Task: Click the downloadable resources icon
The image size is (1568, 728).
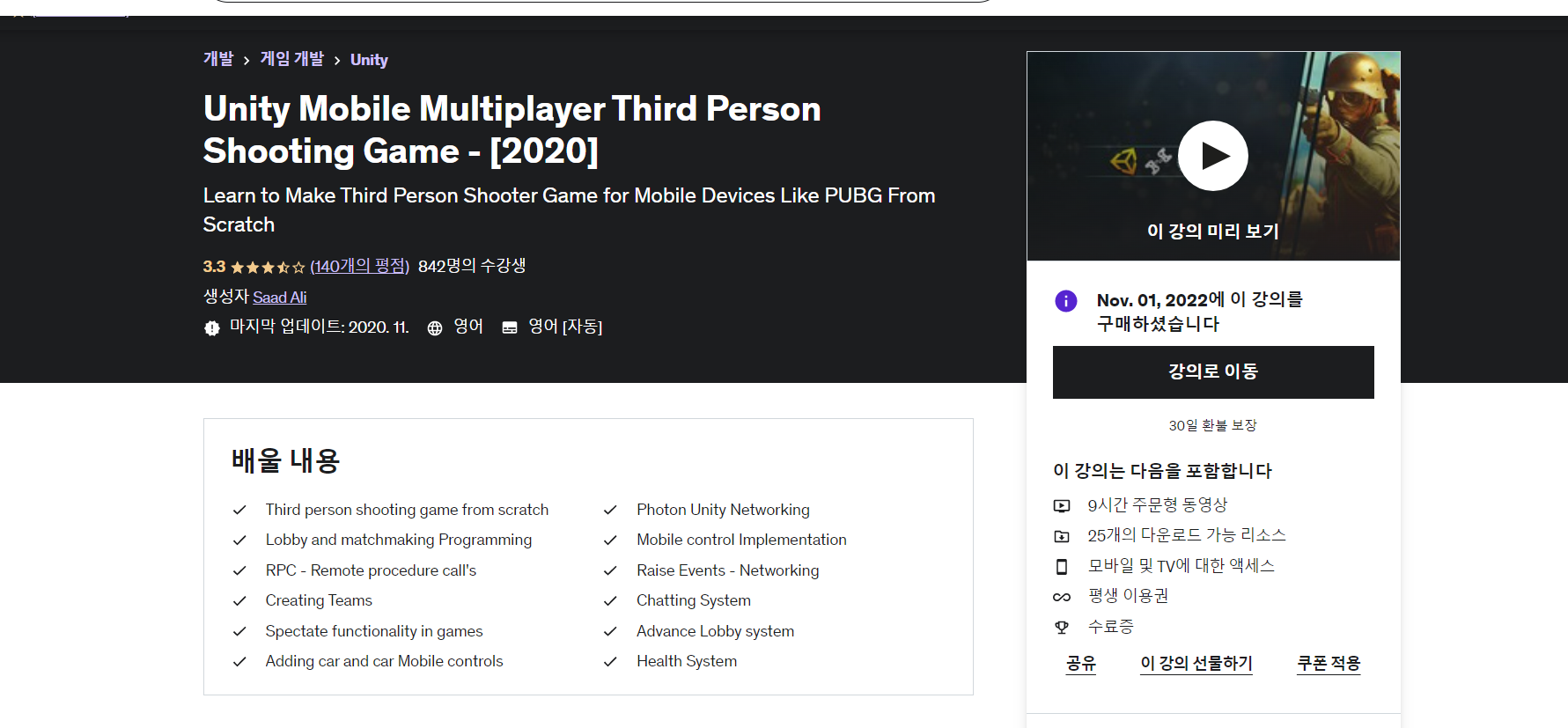Action: click(1062, 536)
